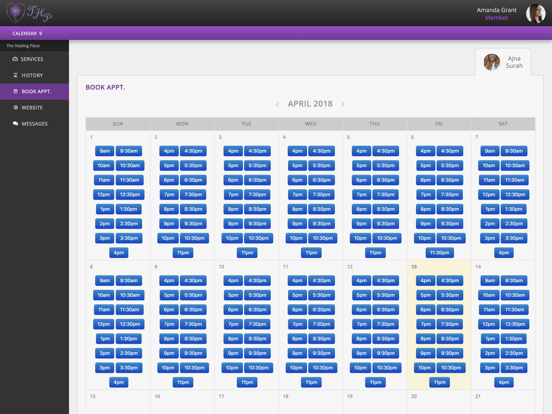552x414 pixels.
Task: Click The Healing Place label
Action: [x=23, y=46]
